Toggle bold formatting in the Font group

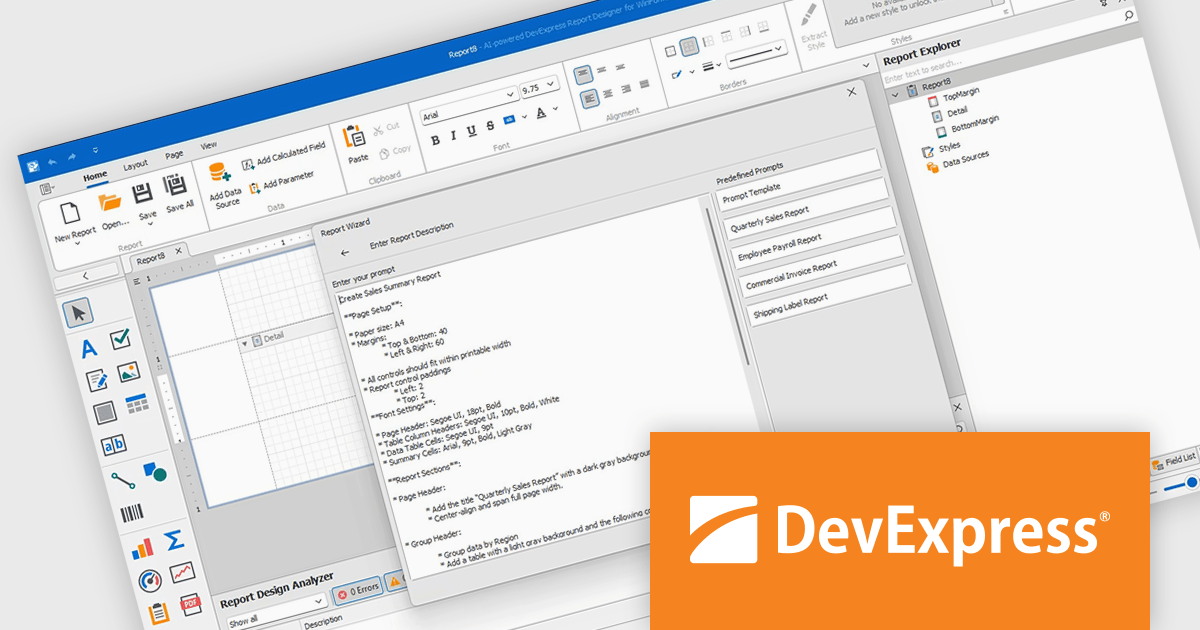click(x=435, y=139)
